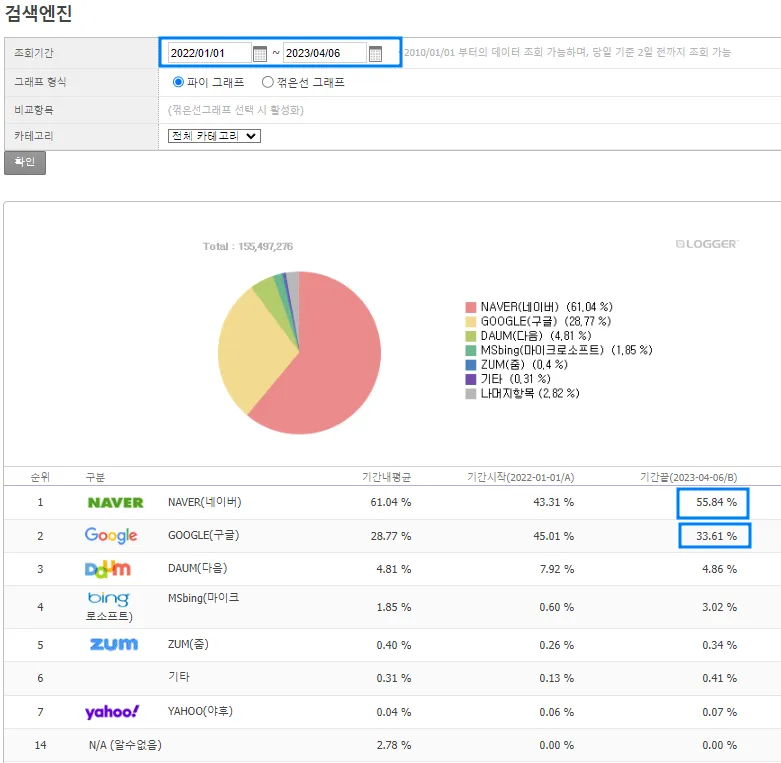Screen dimensions: 781x763
Task: Click the 기간시작(2022-01-01/A) column header
Action: point(521,477)
